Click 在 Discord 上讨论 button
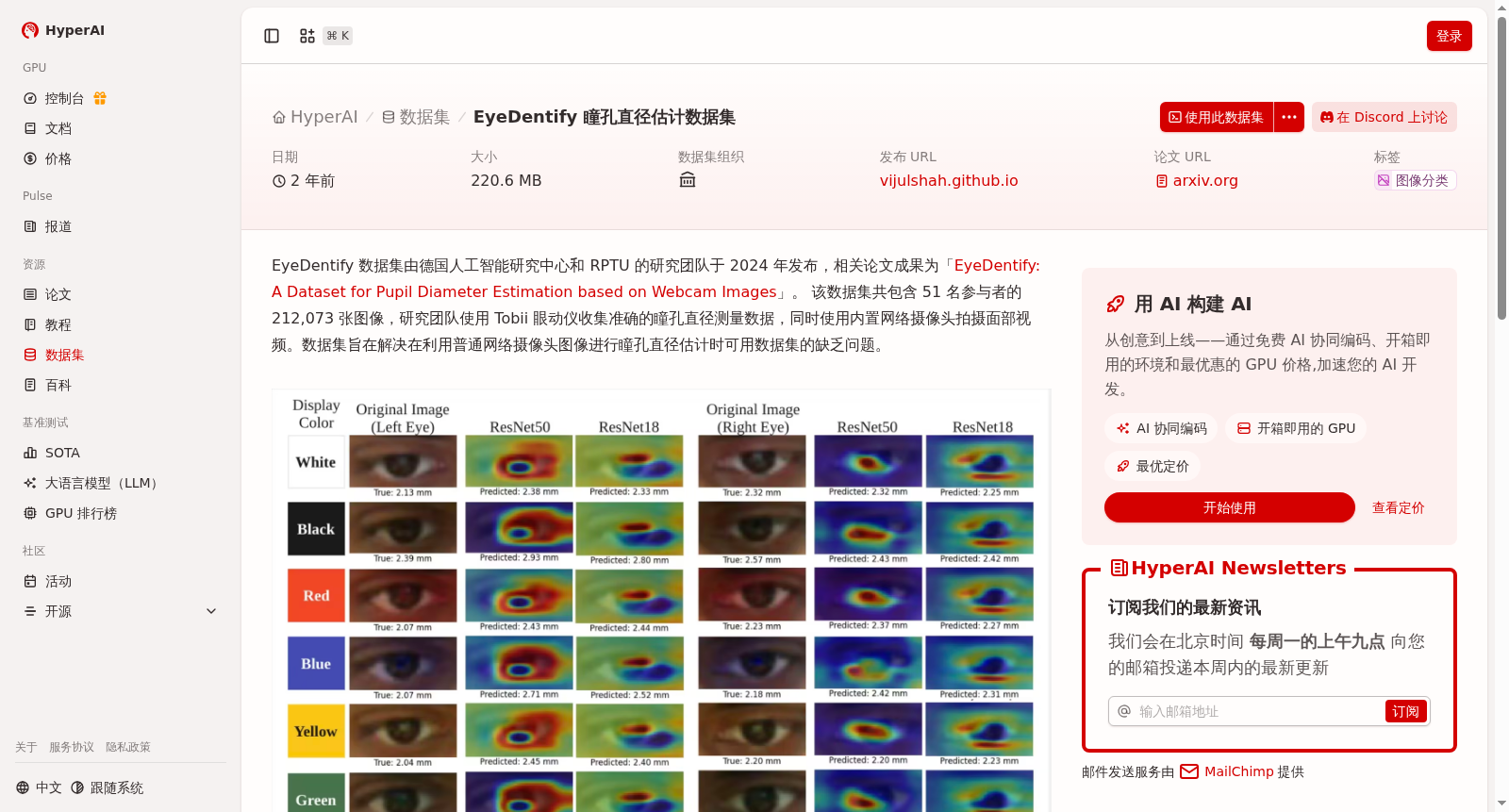This screenshot has height=812, width=1509. pyautogui.click(x=1384, y=117)
